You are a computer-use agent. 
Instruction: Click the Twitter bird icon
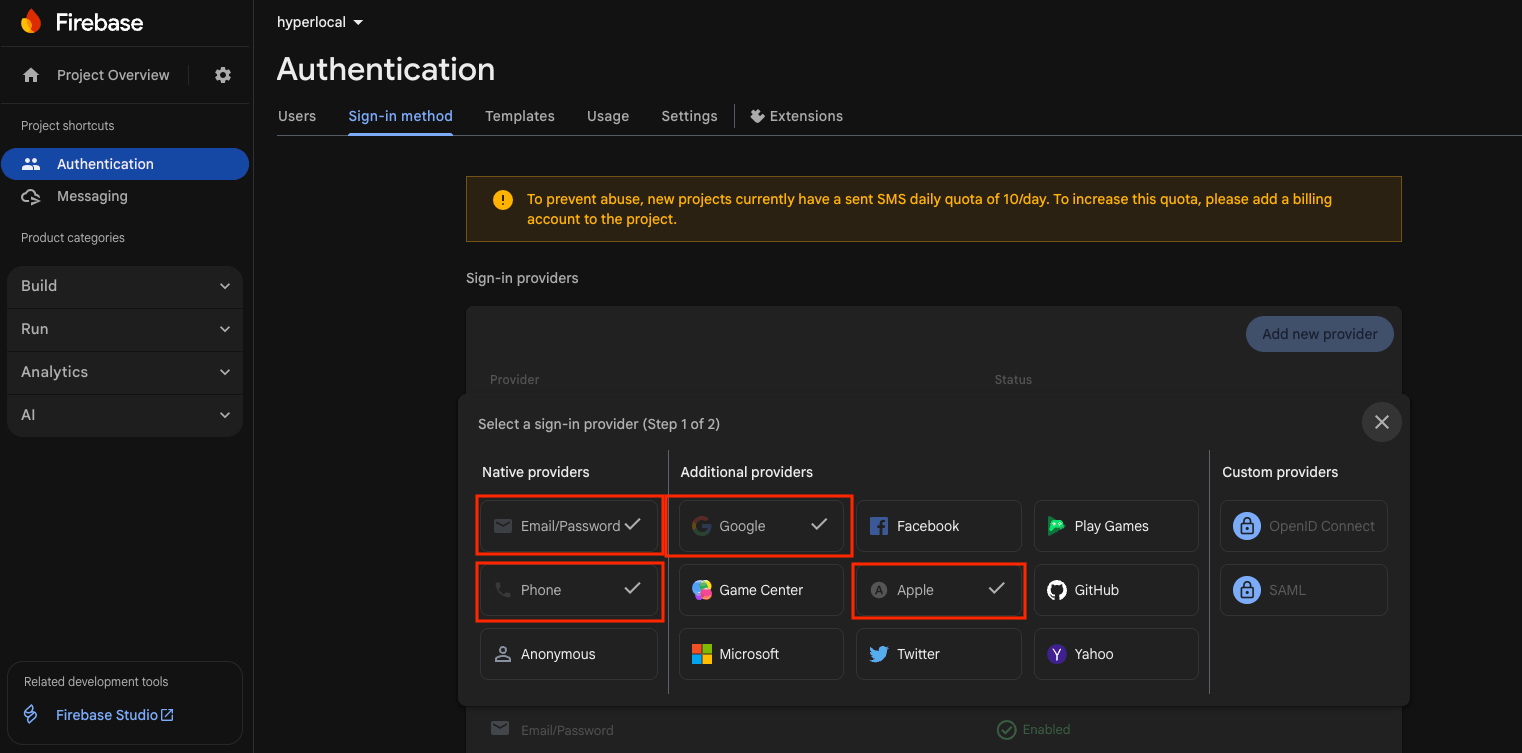[x=879, y=654]
